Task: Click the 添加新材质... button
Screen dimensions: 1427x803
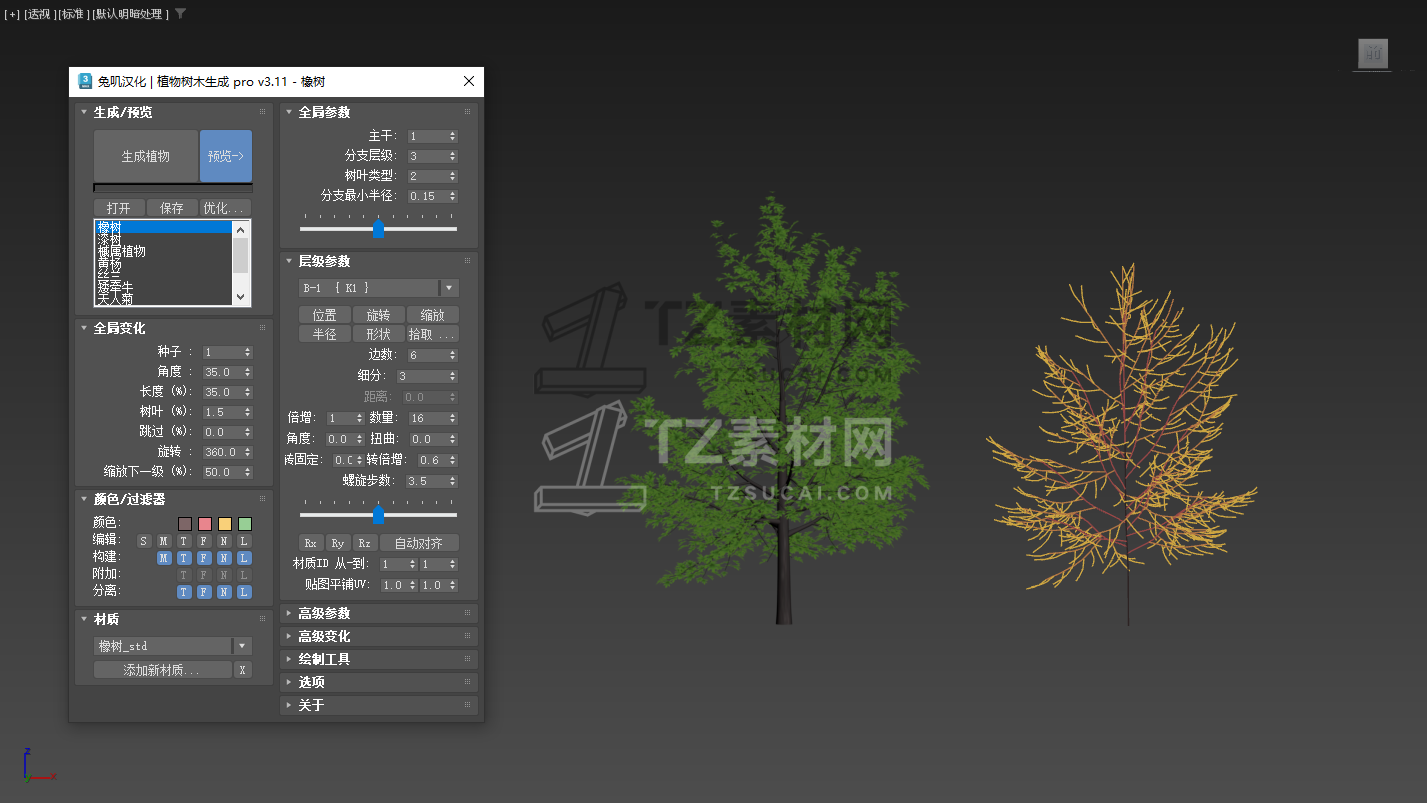Action: [x=163, y=670]
